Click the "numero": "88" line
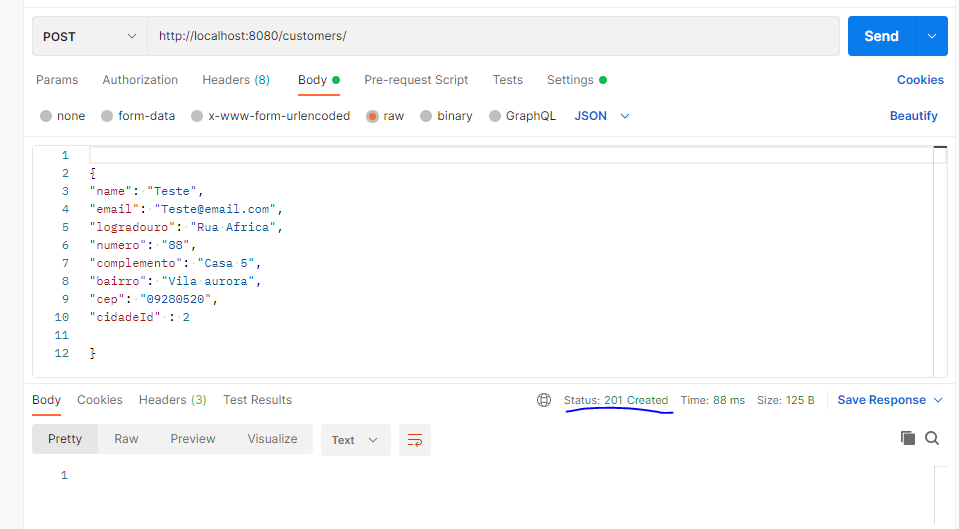The height and width of the screenshot is (529, 959). tap(143, 245)
